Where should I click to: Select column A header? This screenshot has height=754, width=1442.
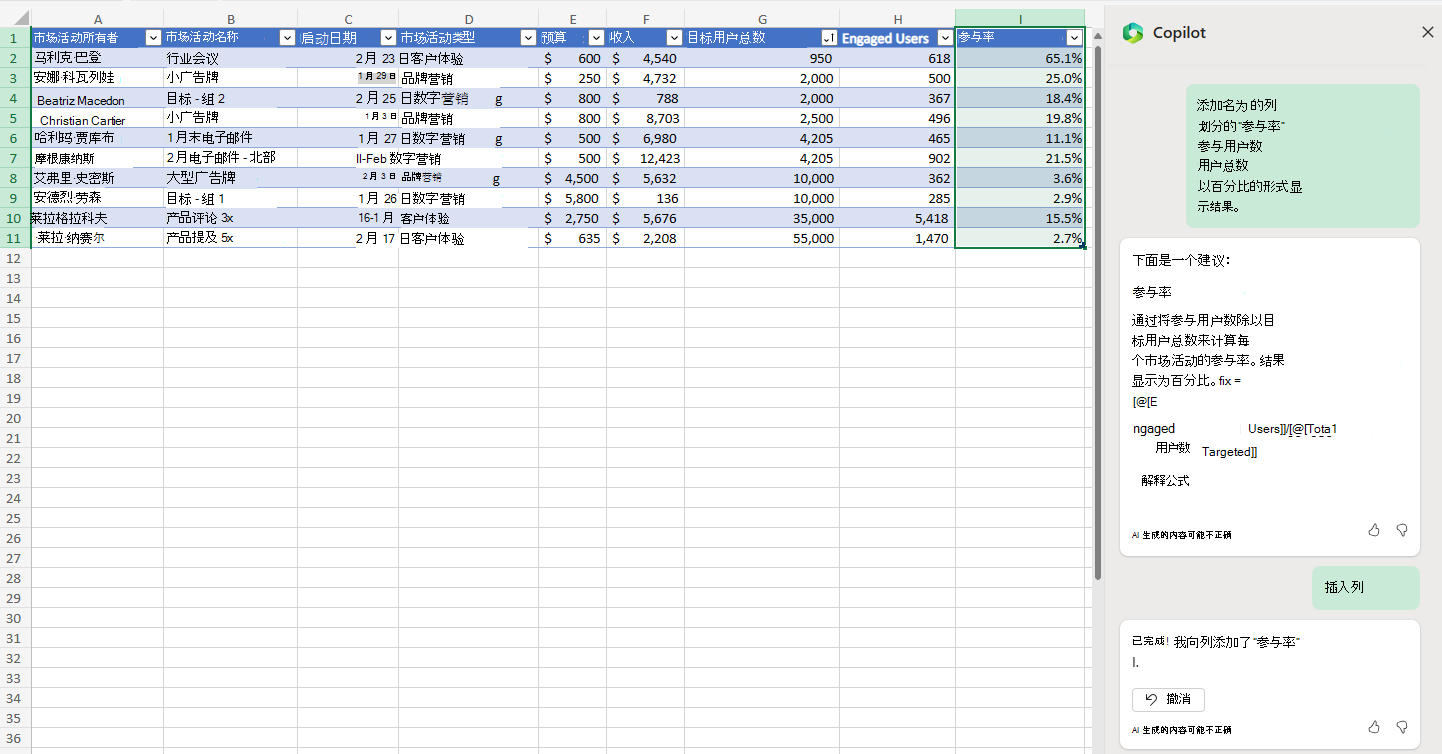97,19
